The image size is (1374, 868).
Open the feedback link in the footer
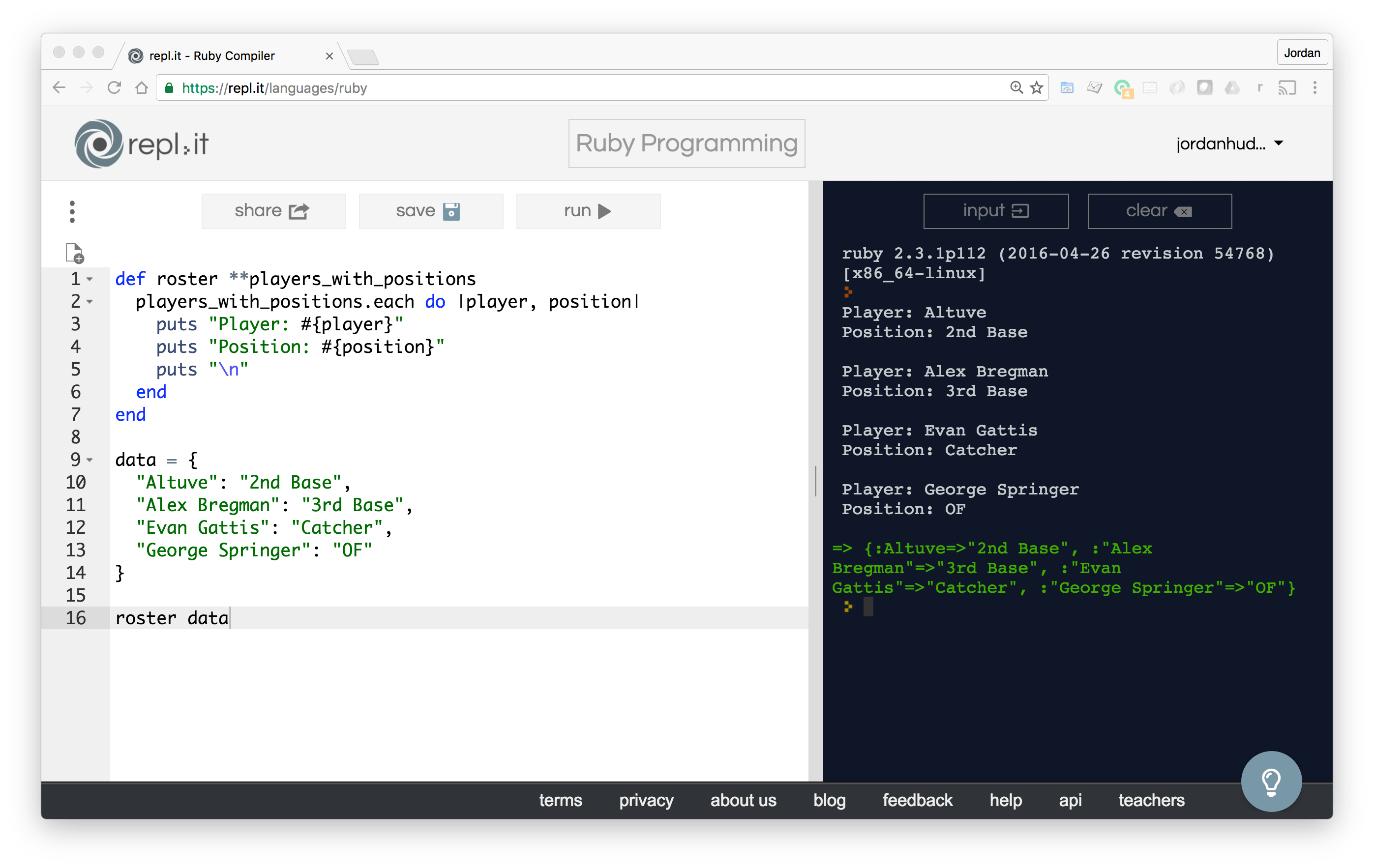(x=917, y=800)
